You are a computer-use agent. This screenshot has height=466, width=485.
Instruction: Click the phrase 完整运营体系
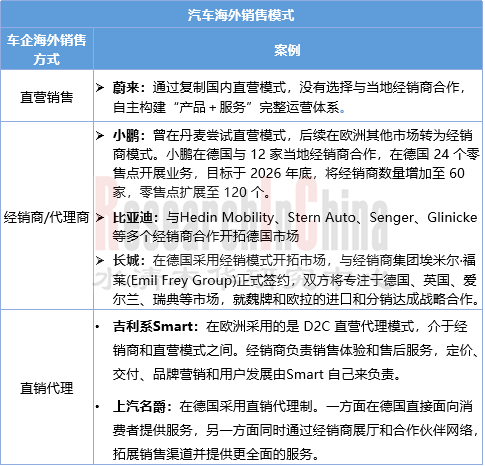click(x=300, y=107)
